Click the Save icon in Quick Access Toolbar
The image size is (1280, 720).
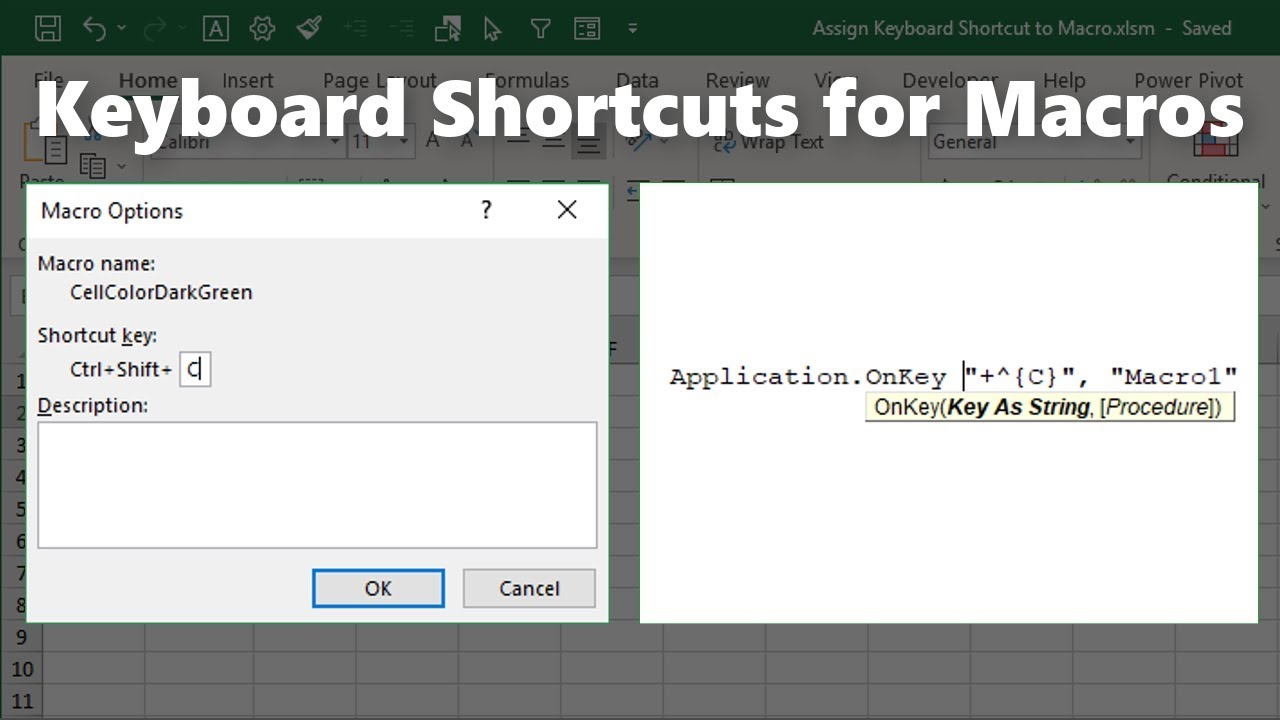47,29
